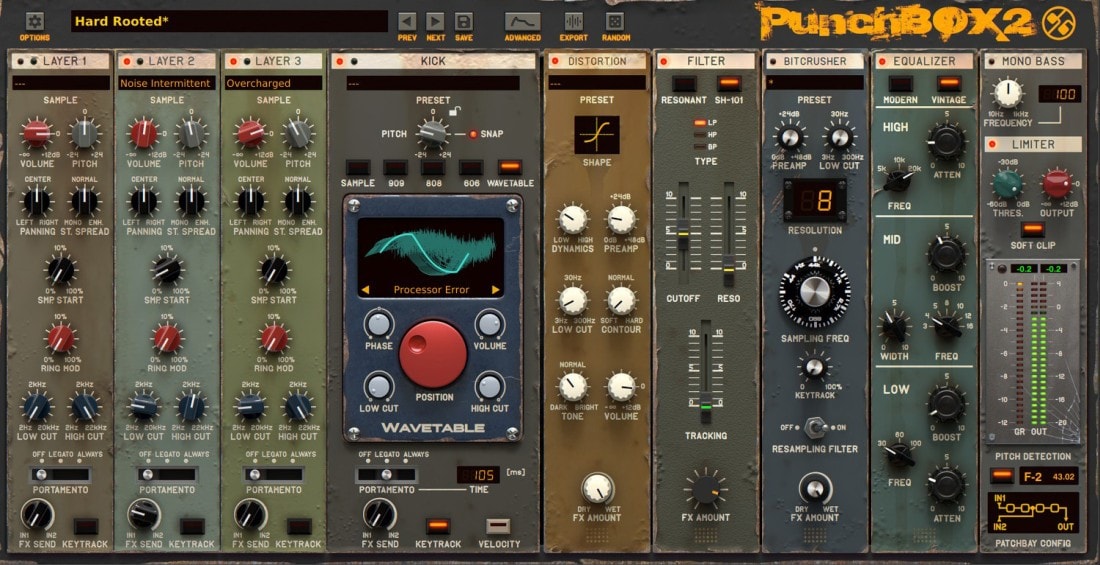Flip the Resampling Filter on/off switch
1100x565 pixels.
click(x=814, y=427)
